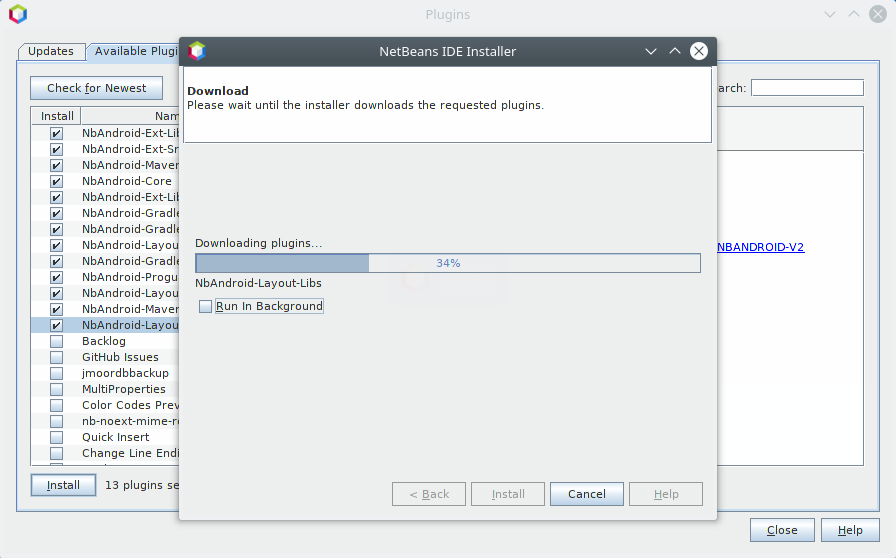Select the NbAndroid-Ext-Sr row name
The image size is (896, 558).
(130, 149)
